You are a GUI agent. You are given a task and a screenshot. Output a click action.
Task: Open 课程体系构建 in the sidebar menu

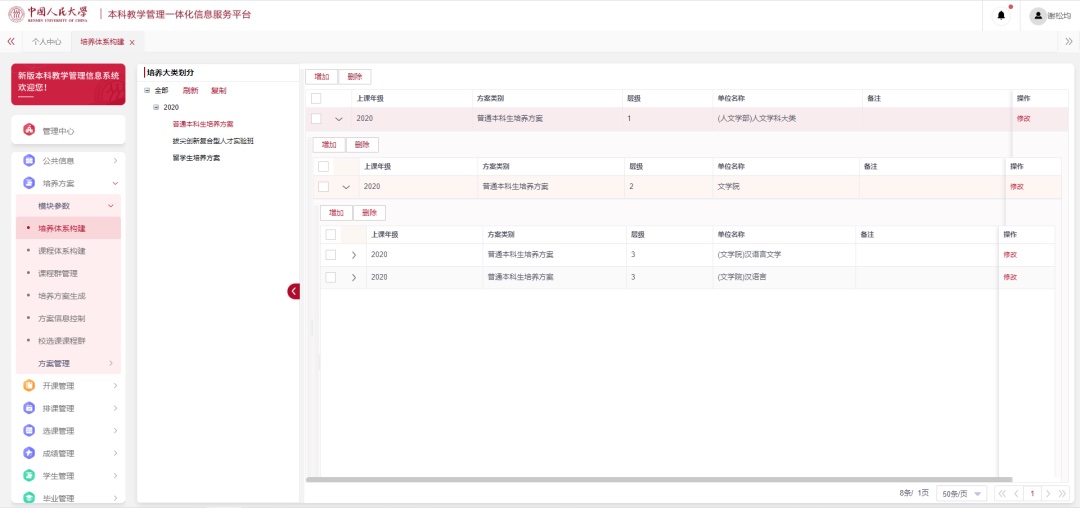point(61,251)
